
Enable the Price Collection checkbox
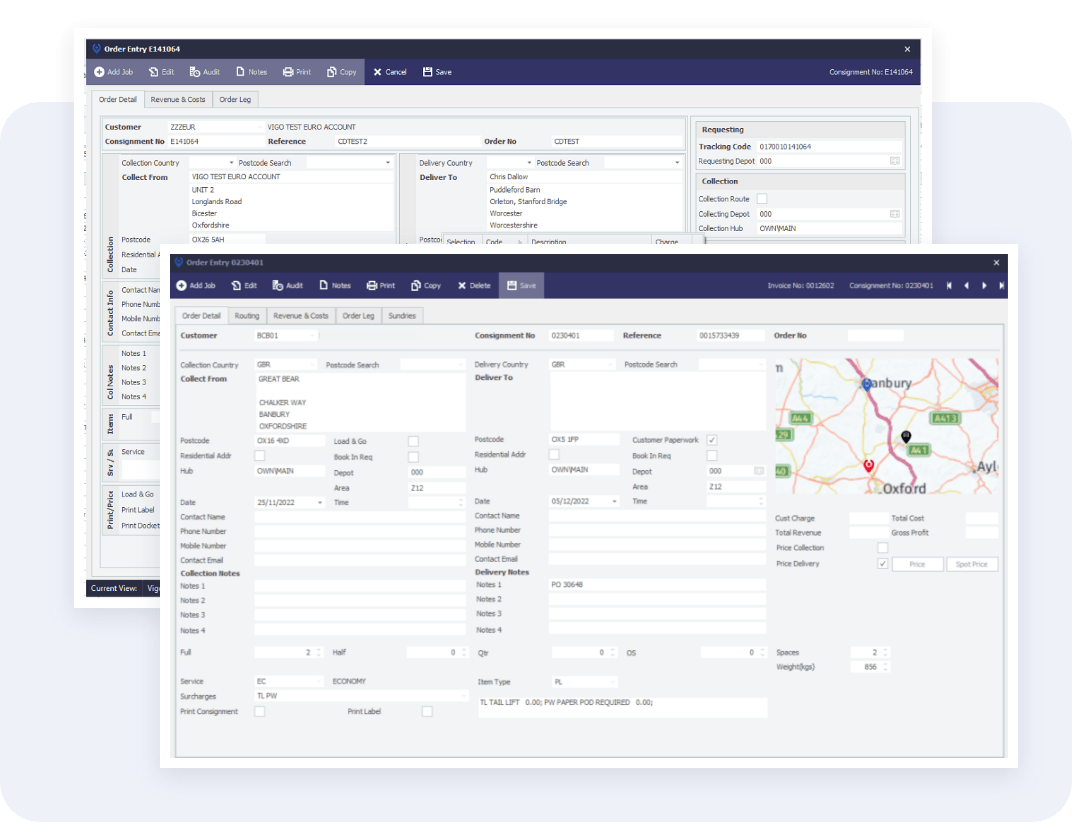(882, 548)
